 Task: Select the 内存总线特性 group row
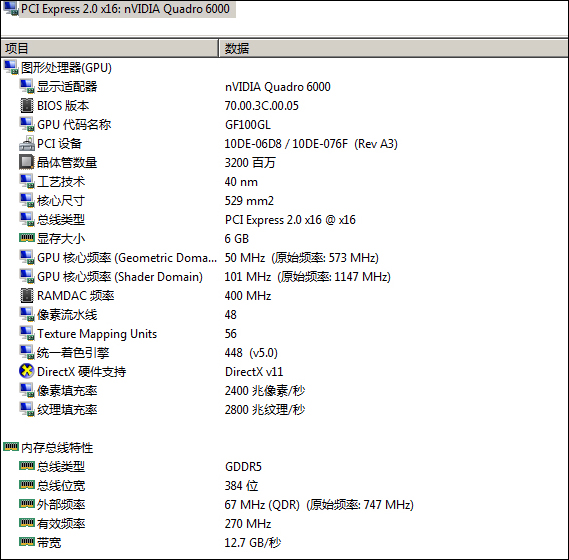[x=57, y=447]
